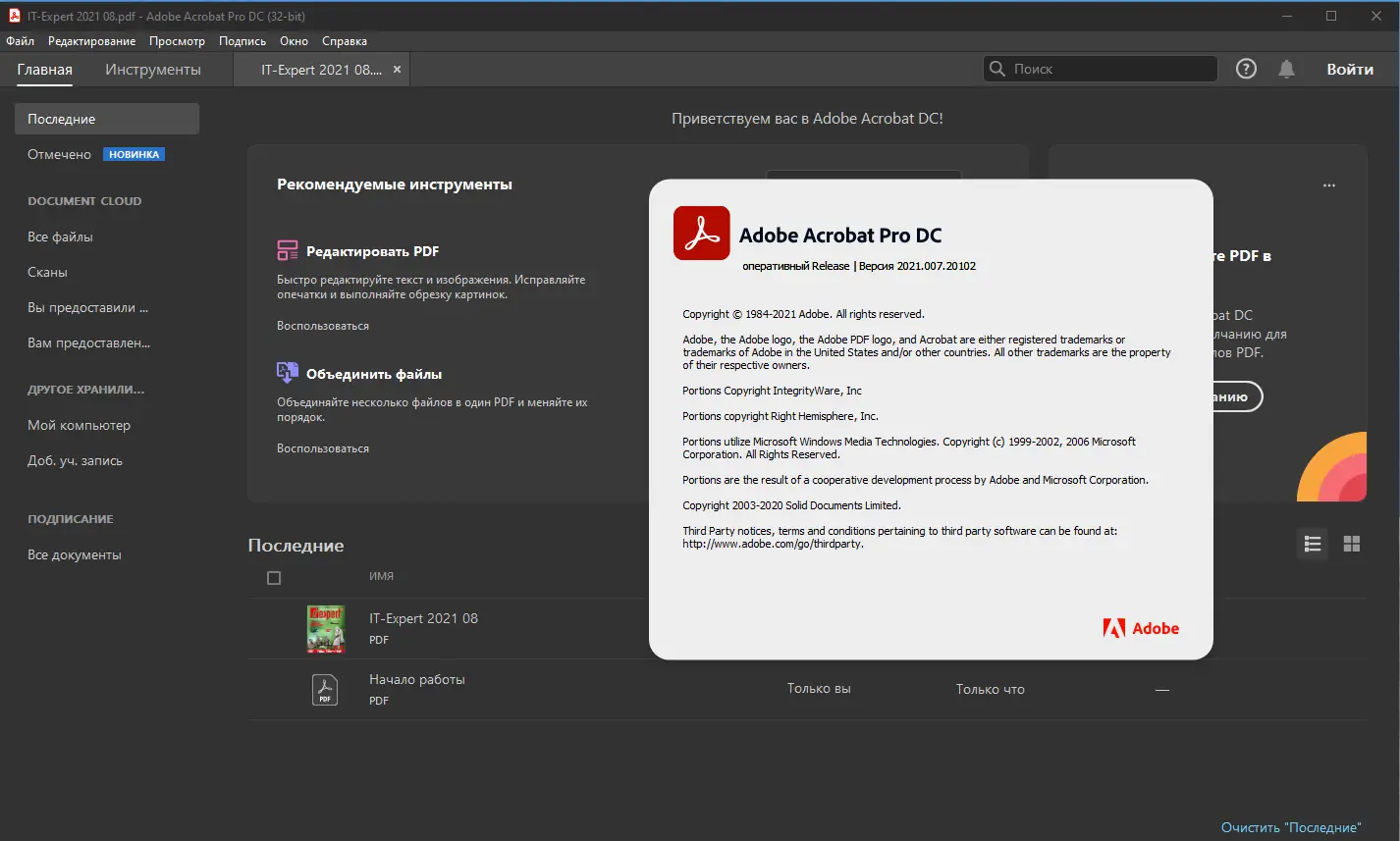Open the Редактировать PDF tool icon
Image resolution: width=1400 pixels, height=841 pixels.
point(287,250)
